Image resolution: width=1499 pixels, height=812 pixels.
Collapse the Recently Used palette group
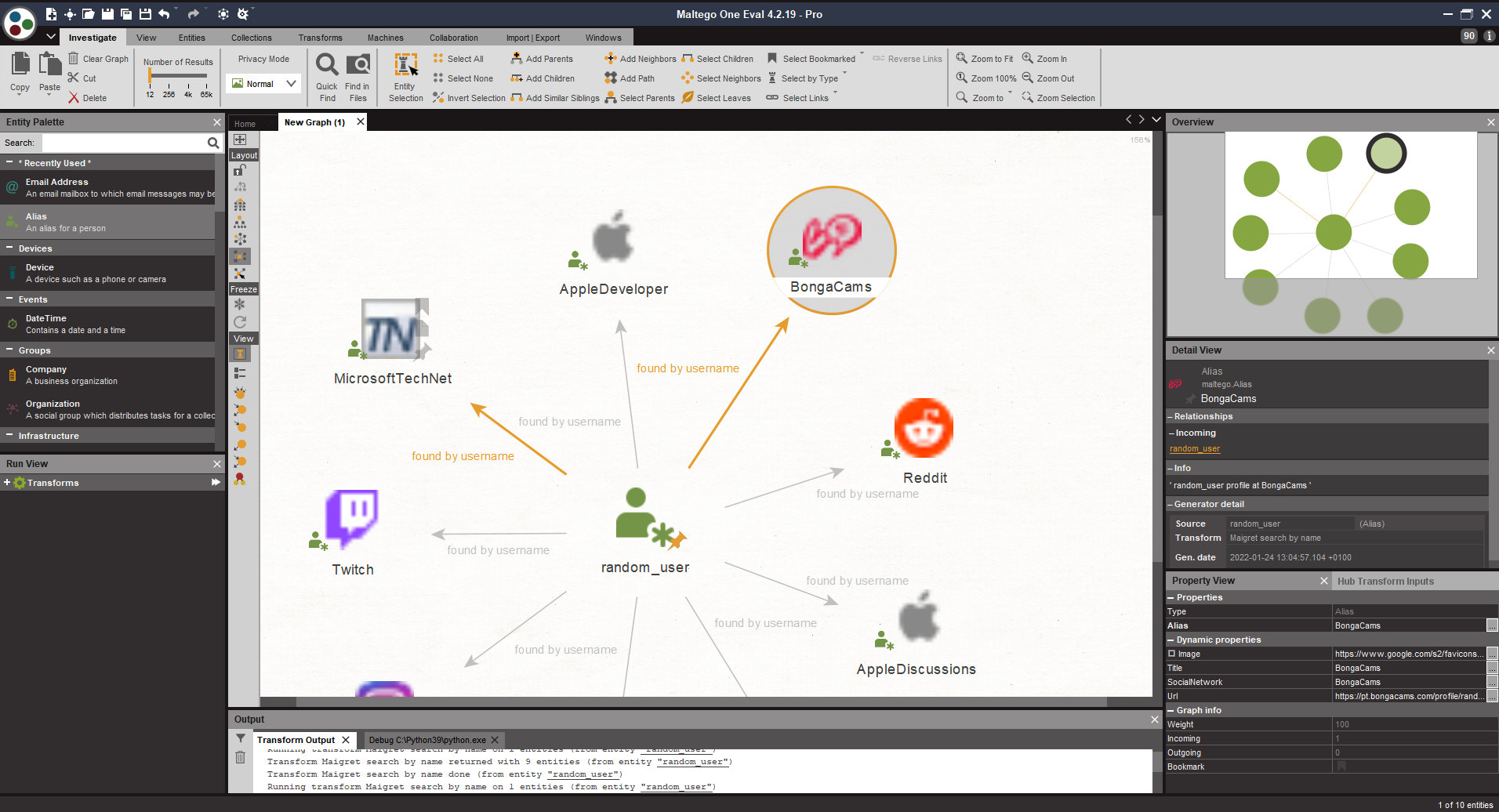pyautogui.click(x=9, y=162)
